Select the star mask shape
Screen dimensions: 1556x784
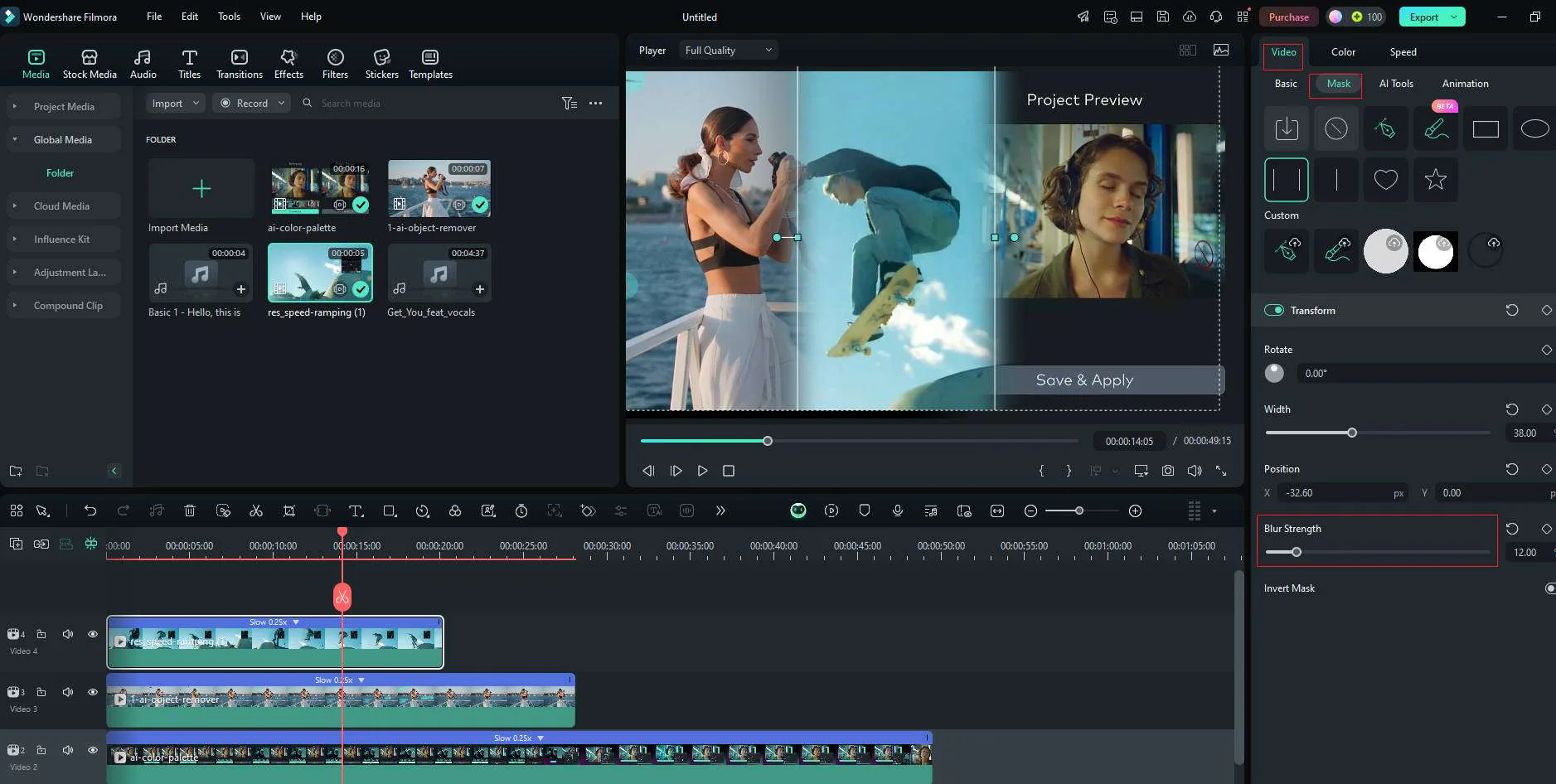(1435, 180)
